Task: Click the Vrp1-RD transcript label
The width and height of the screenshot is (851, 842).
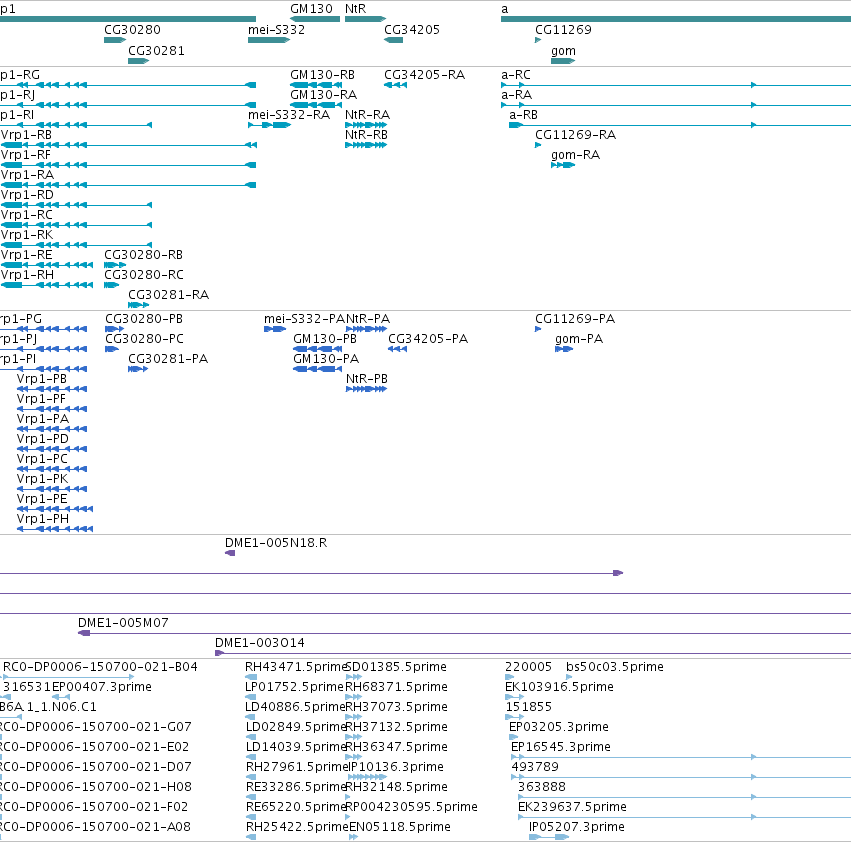Action: (27, 195)
